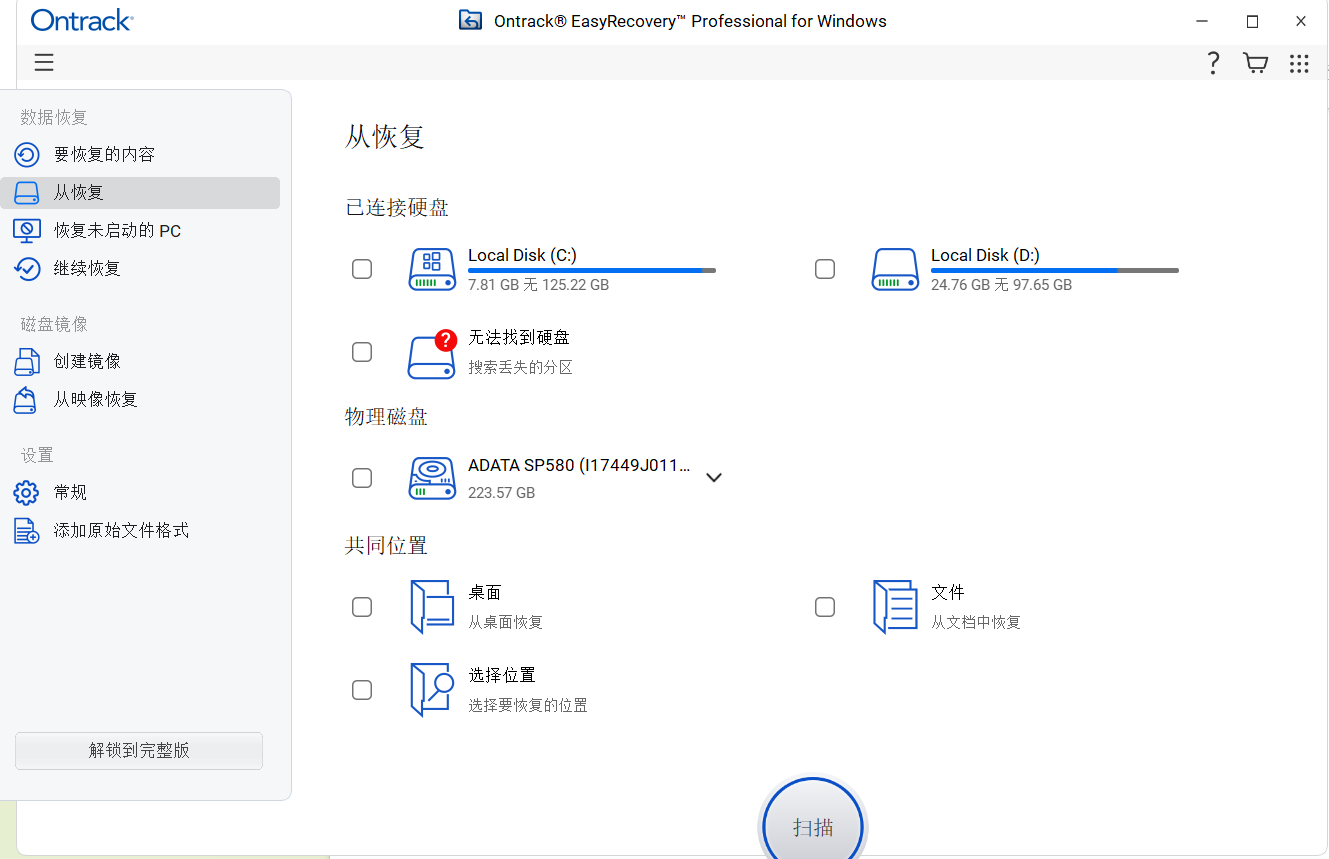Click the 共同位置 section heading
This screenshot has width=1329, height=859.
[387, 546]
